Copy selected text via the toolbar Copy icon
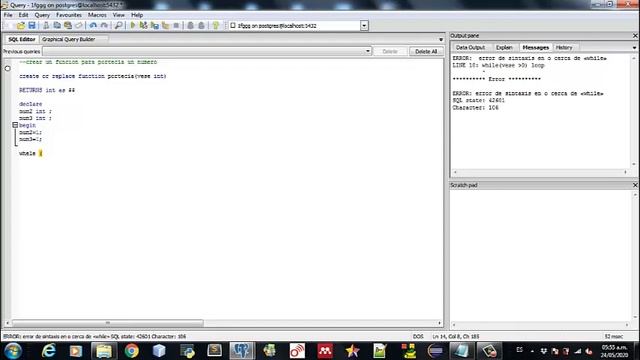The height and width of the screenshot is (360, 640). coord(57,26)
